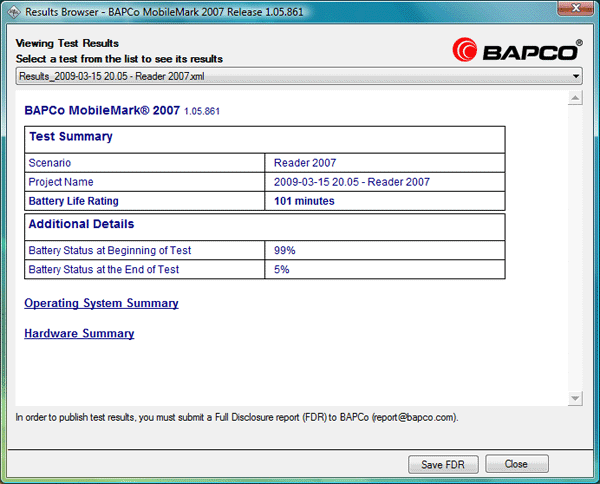This screenshot has width=600, height=484.
Task: Open the Operating System Summary link
Action: (x=101, y=303)
